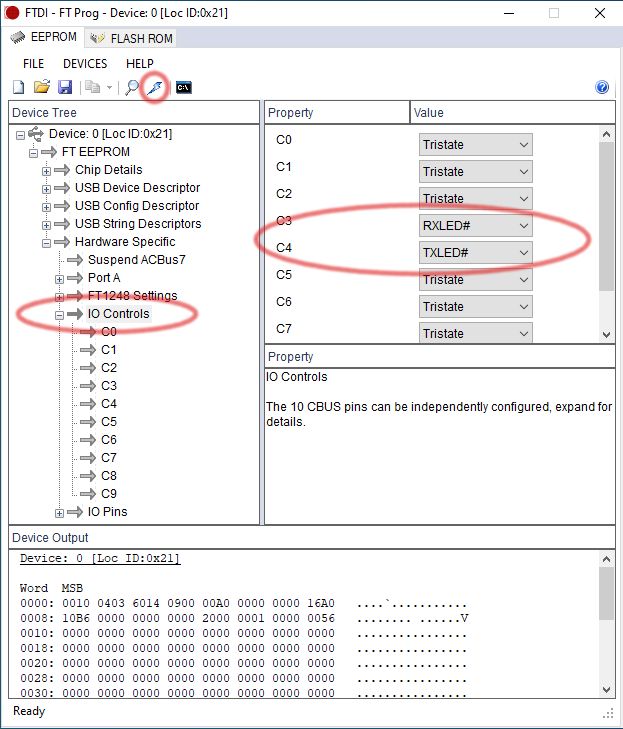The image size is (623, 729).
Task: Collapse the Hardware Specific node
Action: tap(46, 243)
